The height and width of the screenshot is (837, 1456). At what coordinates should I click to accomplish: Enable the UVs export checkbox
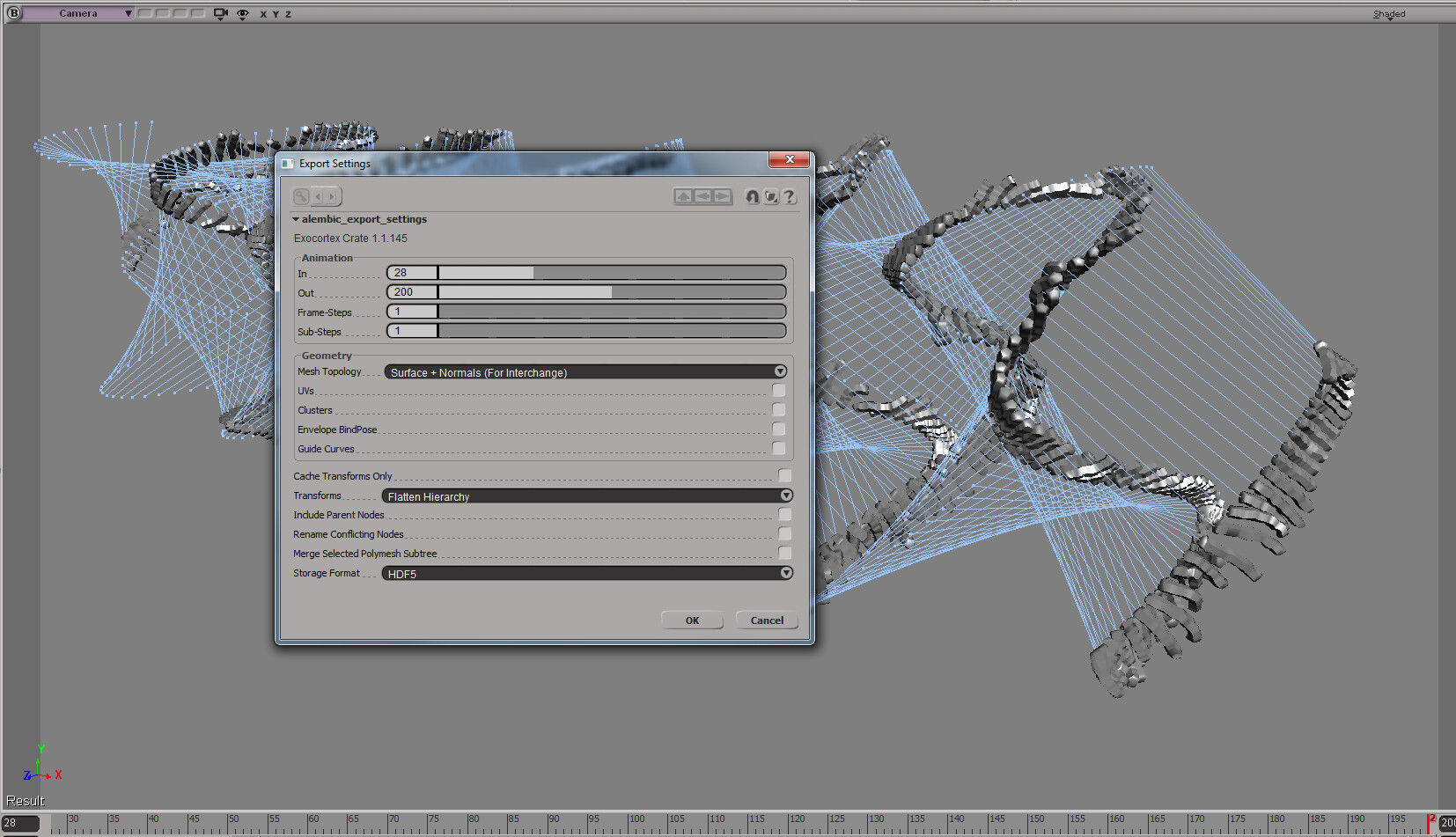click(x=778, y=390)
